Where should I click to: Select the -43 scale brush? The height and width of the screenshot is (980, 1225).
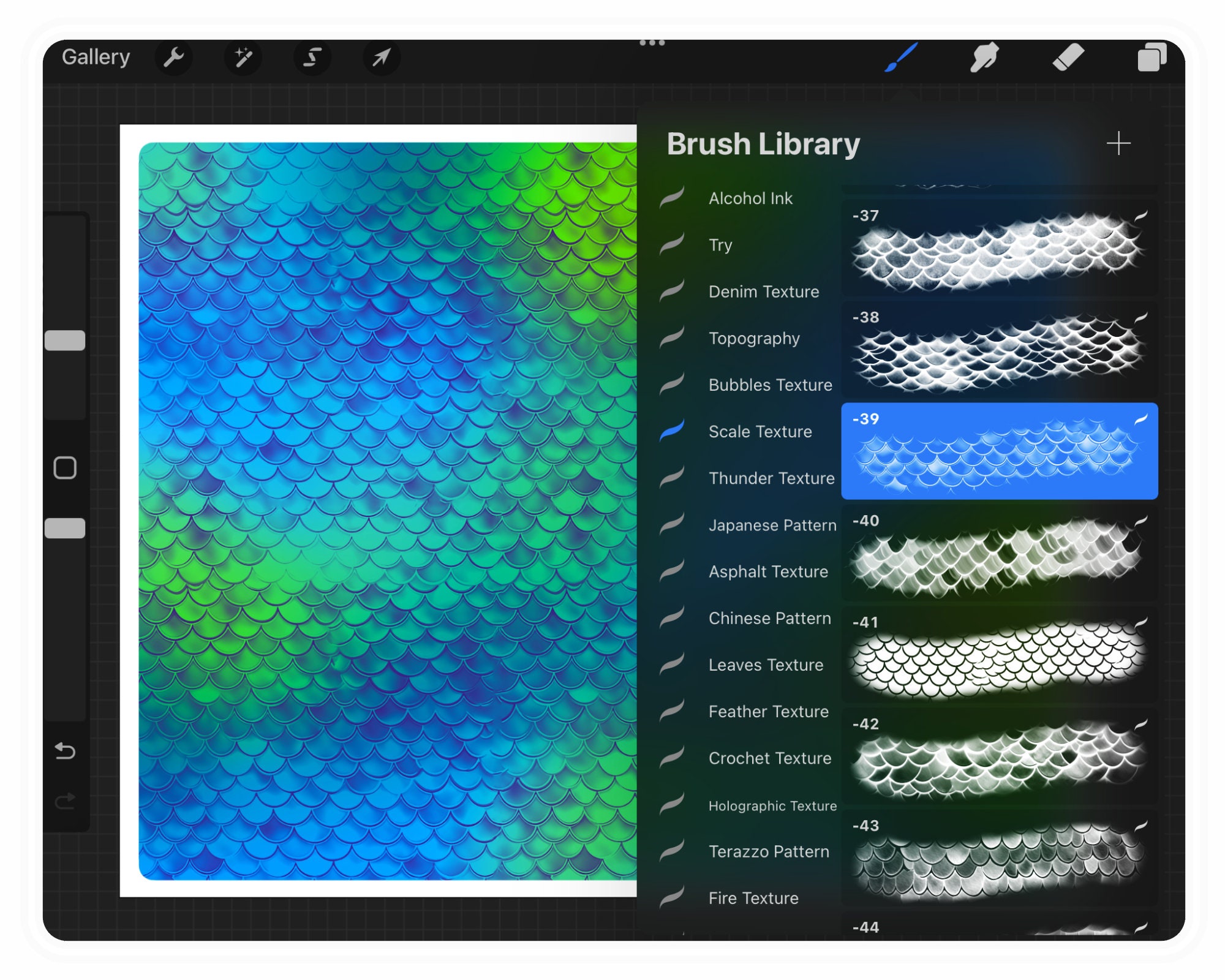click(x=999, y=858)
